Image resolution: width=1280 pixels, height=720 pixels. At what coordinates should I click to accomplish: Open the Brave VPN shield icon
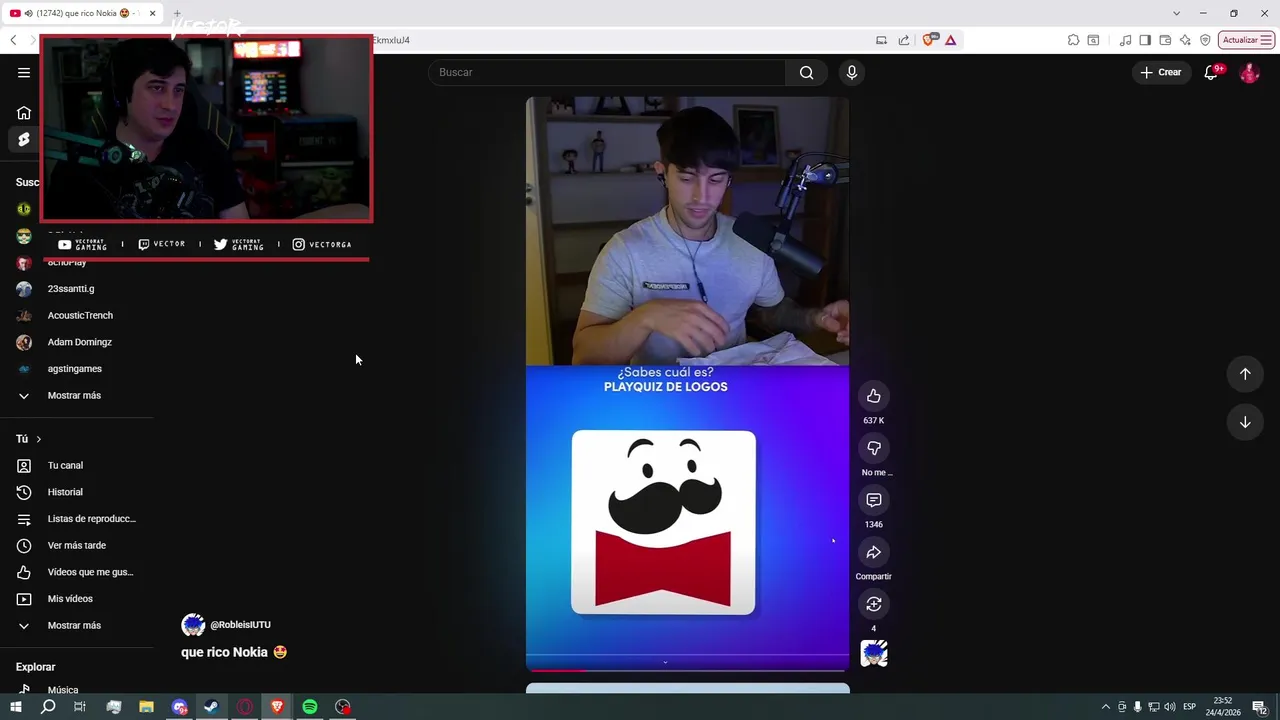[x=1205, y=40]
